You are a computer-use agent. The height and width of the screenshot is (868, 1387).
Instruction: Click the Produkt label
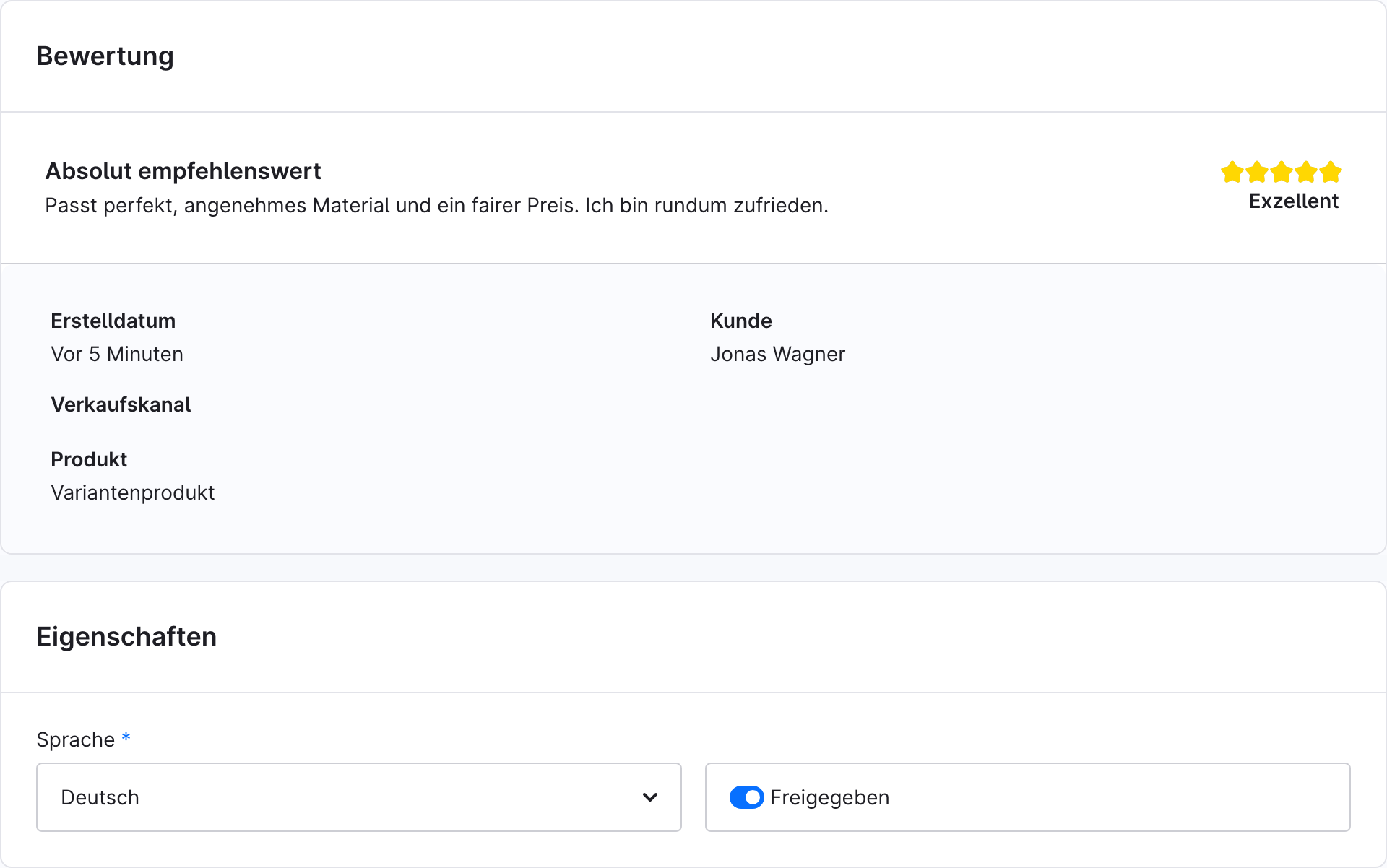(x=89, y=459)
